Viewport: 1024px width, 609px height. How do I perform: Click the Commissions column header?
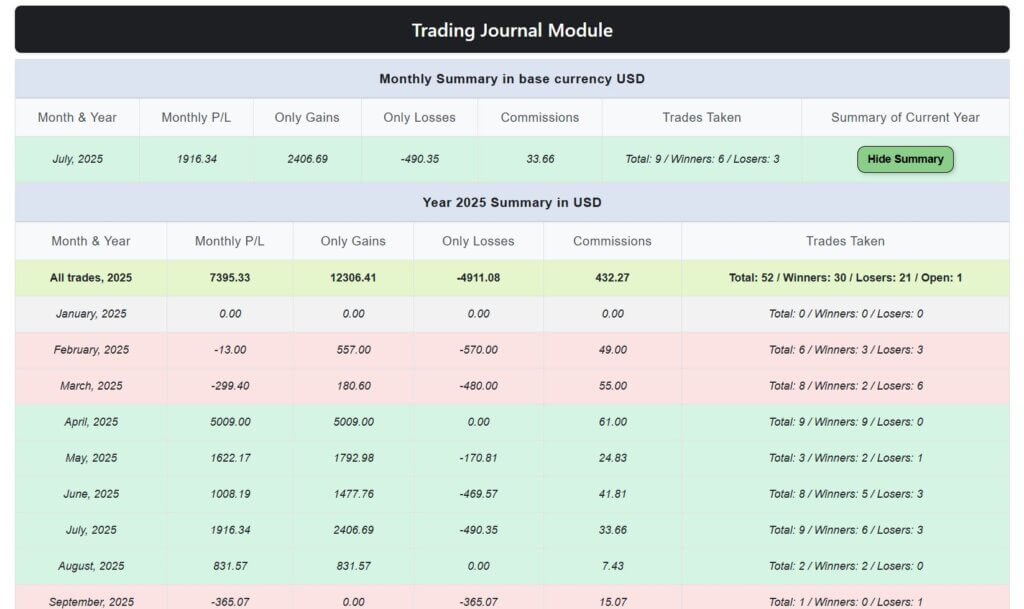(538, 117)
